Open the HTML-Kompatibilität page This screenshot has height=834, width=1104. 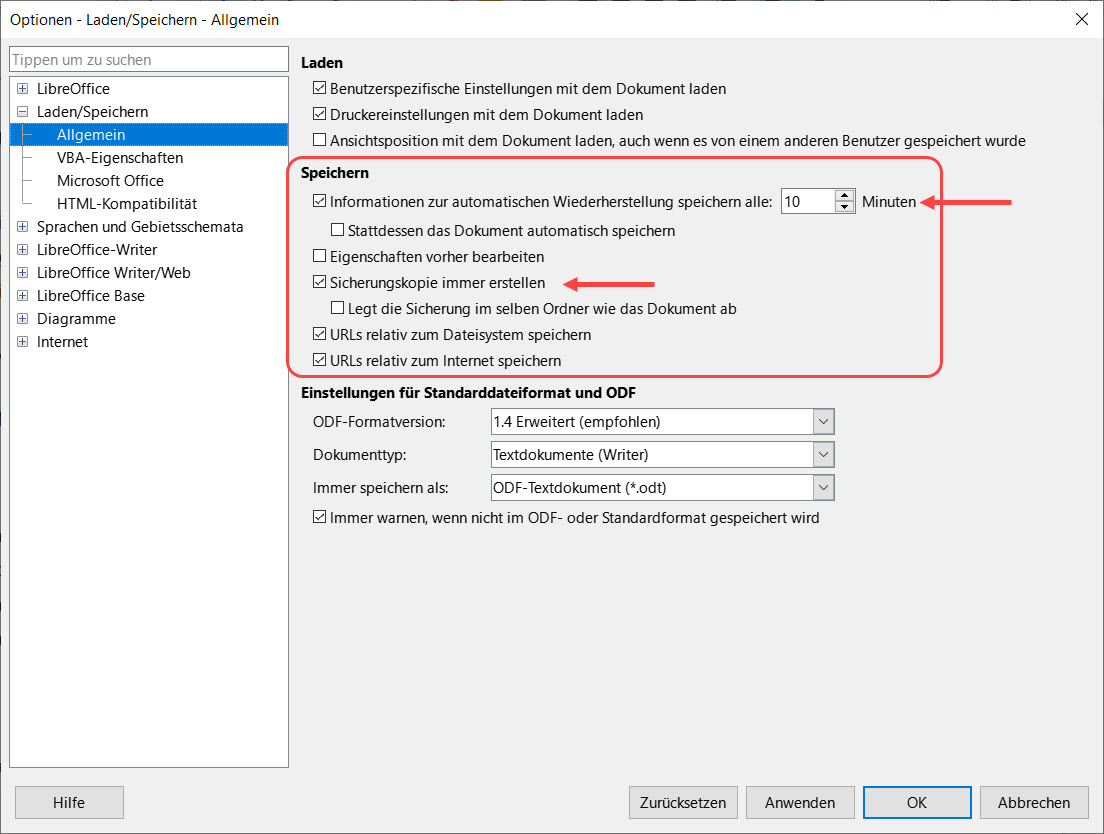tap(127, 204)
